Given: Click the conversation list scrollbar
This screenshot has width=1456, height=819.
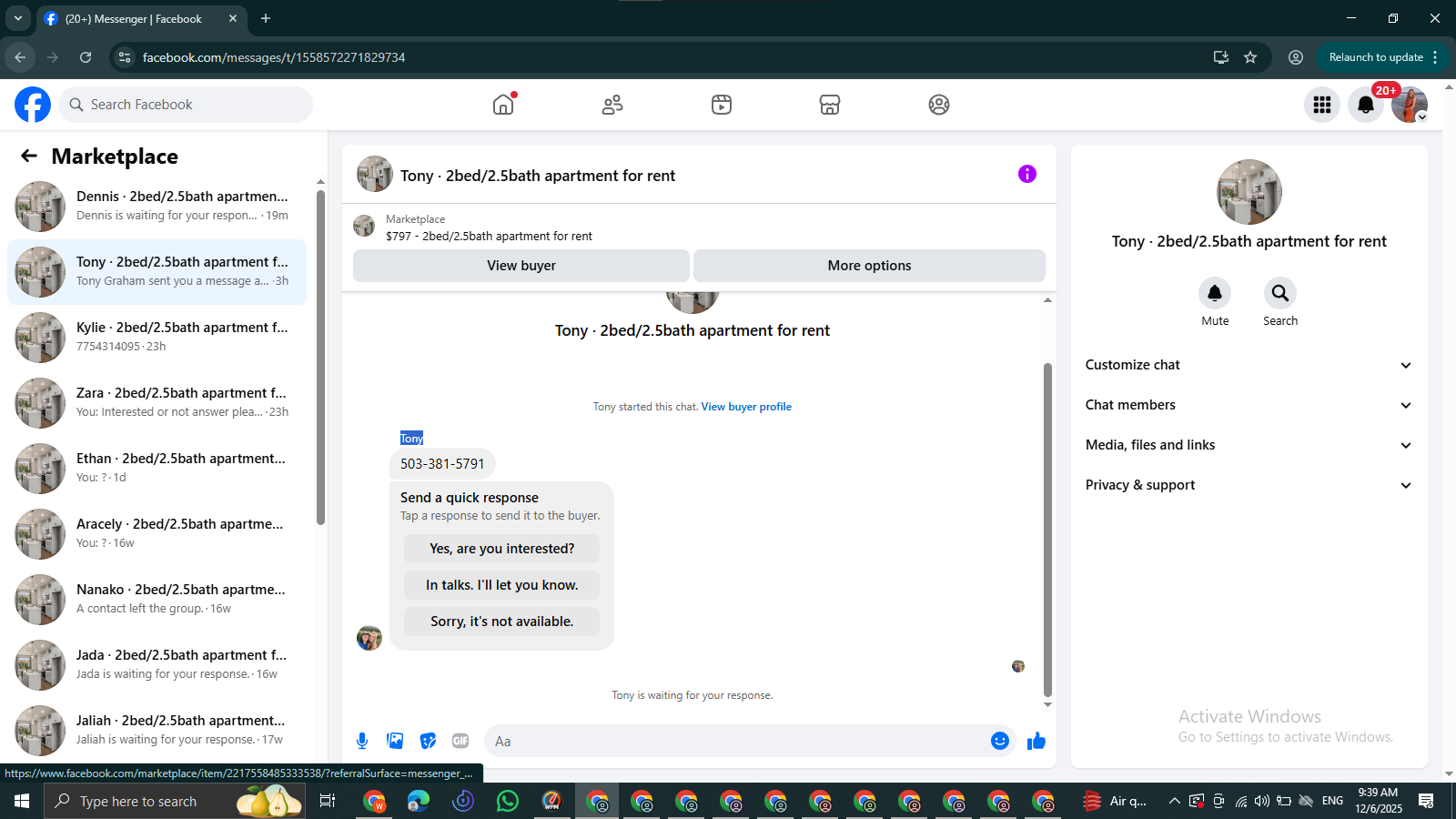Looking at the screenshot, I should [320, 357].
